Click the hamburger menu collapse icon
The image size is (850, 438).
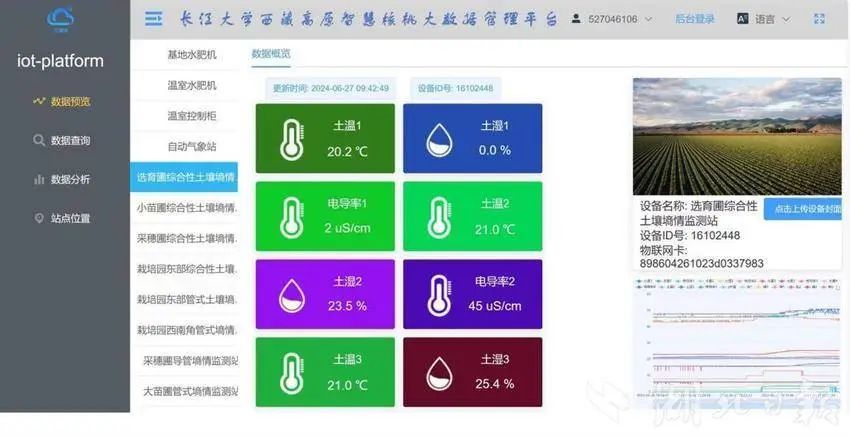[x=153, y=19]
